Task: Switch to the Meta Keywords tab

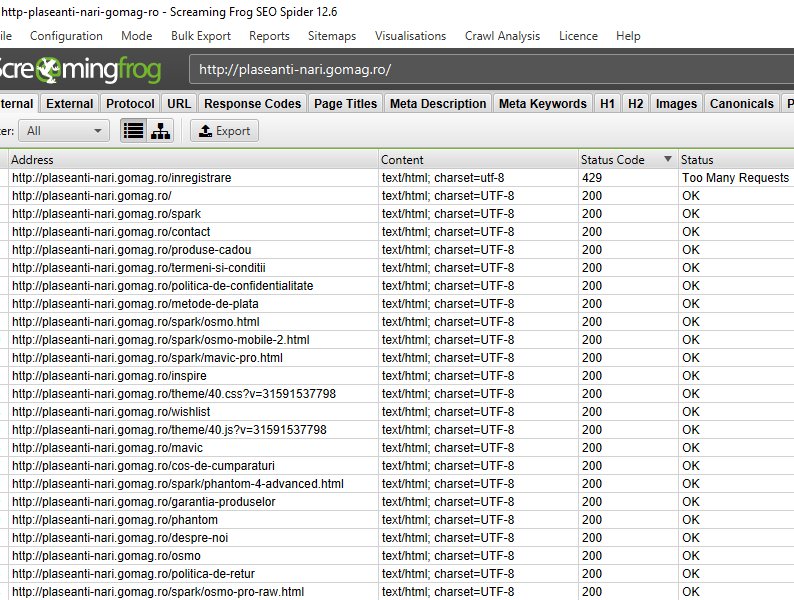Action: (543, 103)
